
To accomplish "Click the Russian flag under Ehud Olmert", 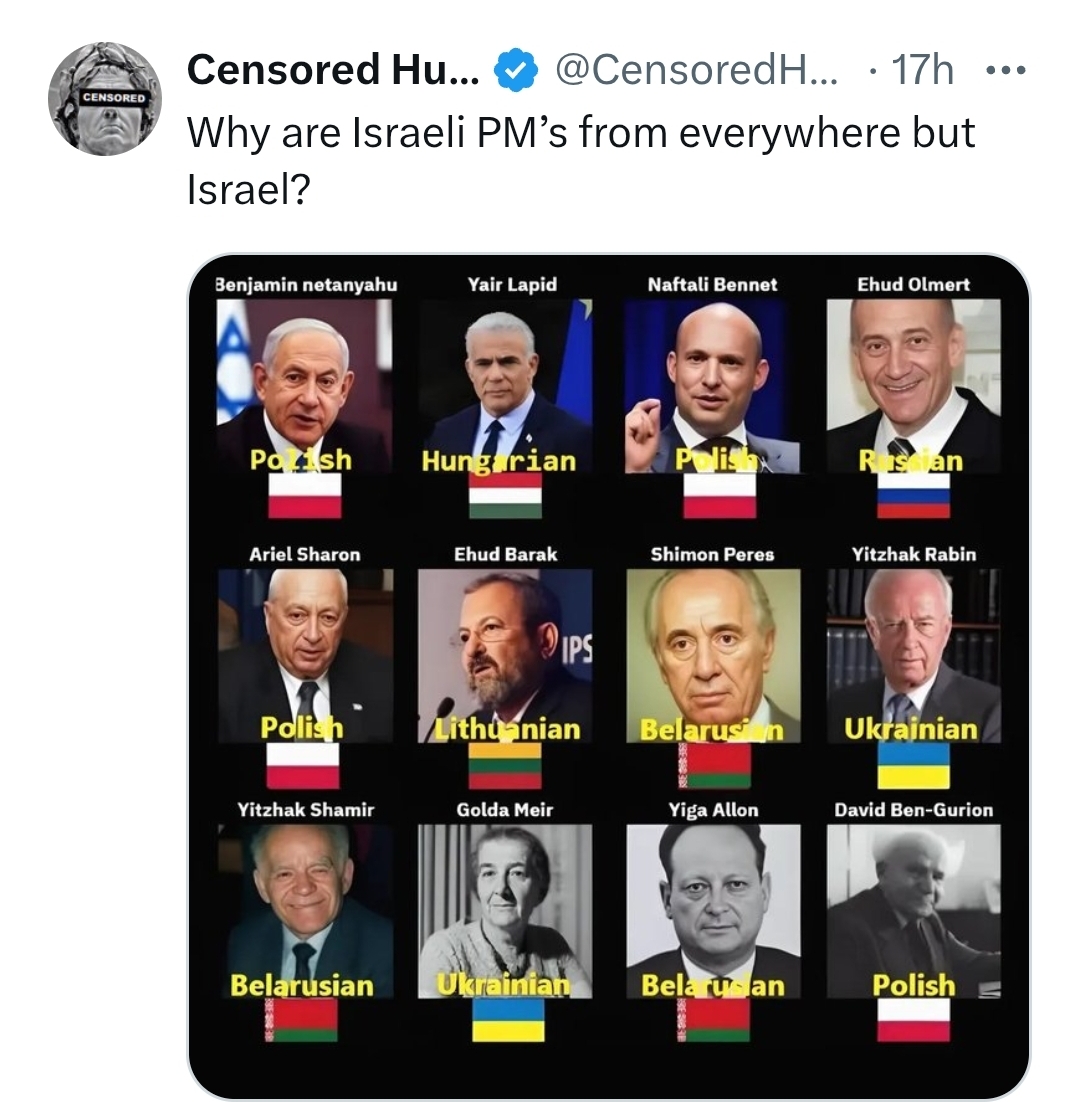I will (x=913, y=495).
